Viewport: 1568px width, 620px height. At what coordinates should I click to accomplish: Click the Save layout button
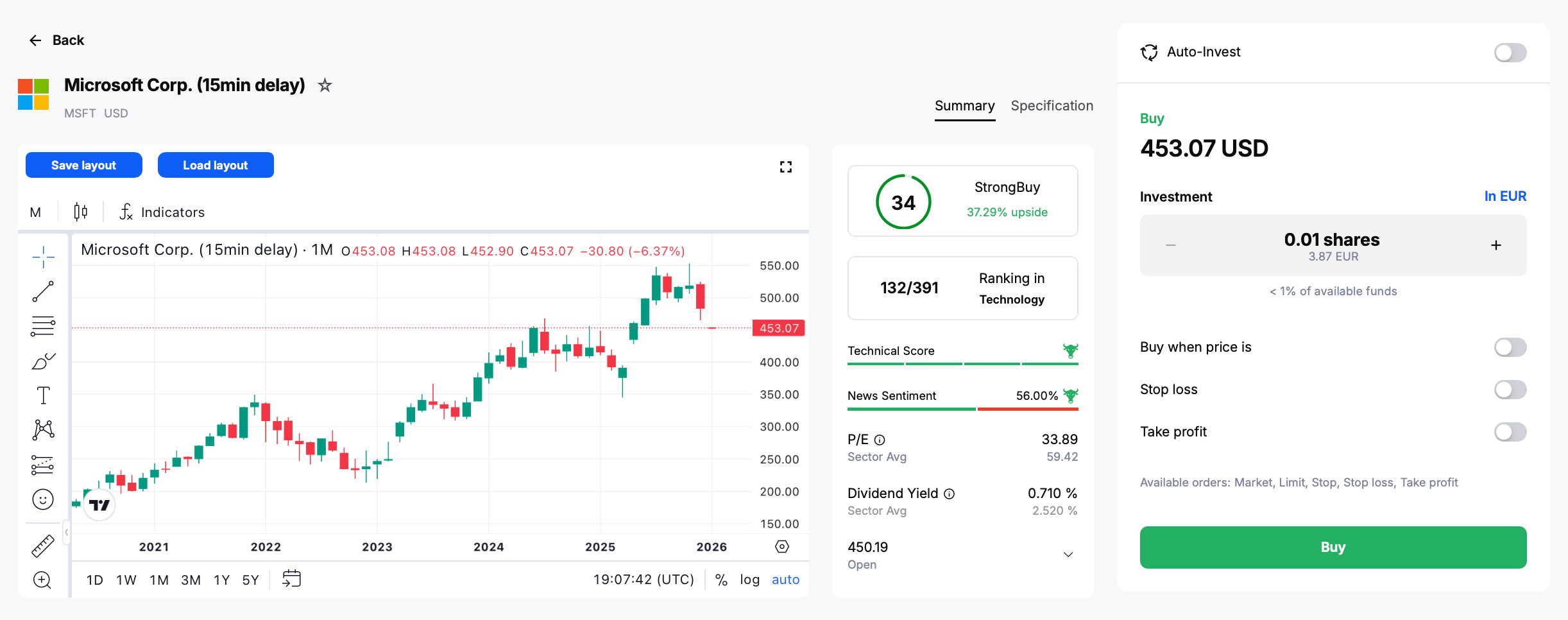click(x=84, y=166)
